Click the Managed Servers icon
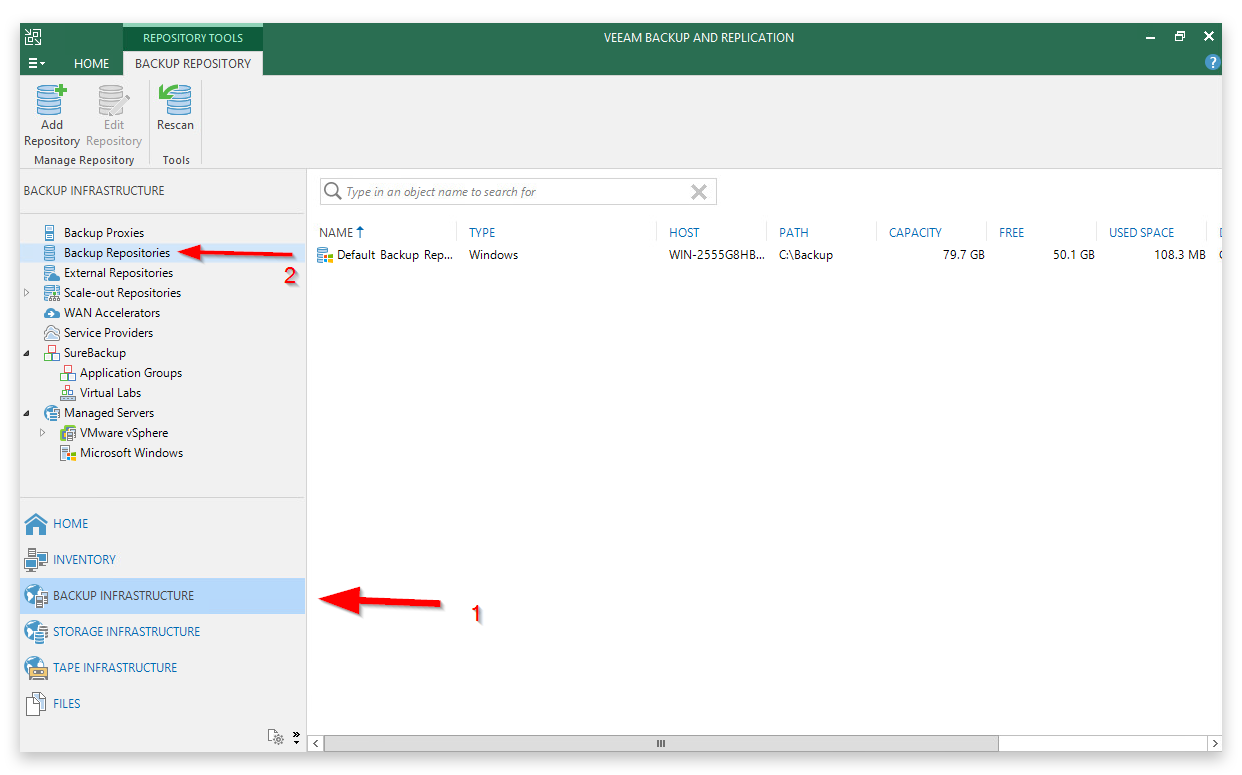The width and height of the screenshot is (1242, 775). 52,413
